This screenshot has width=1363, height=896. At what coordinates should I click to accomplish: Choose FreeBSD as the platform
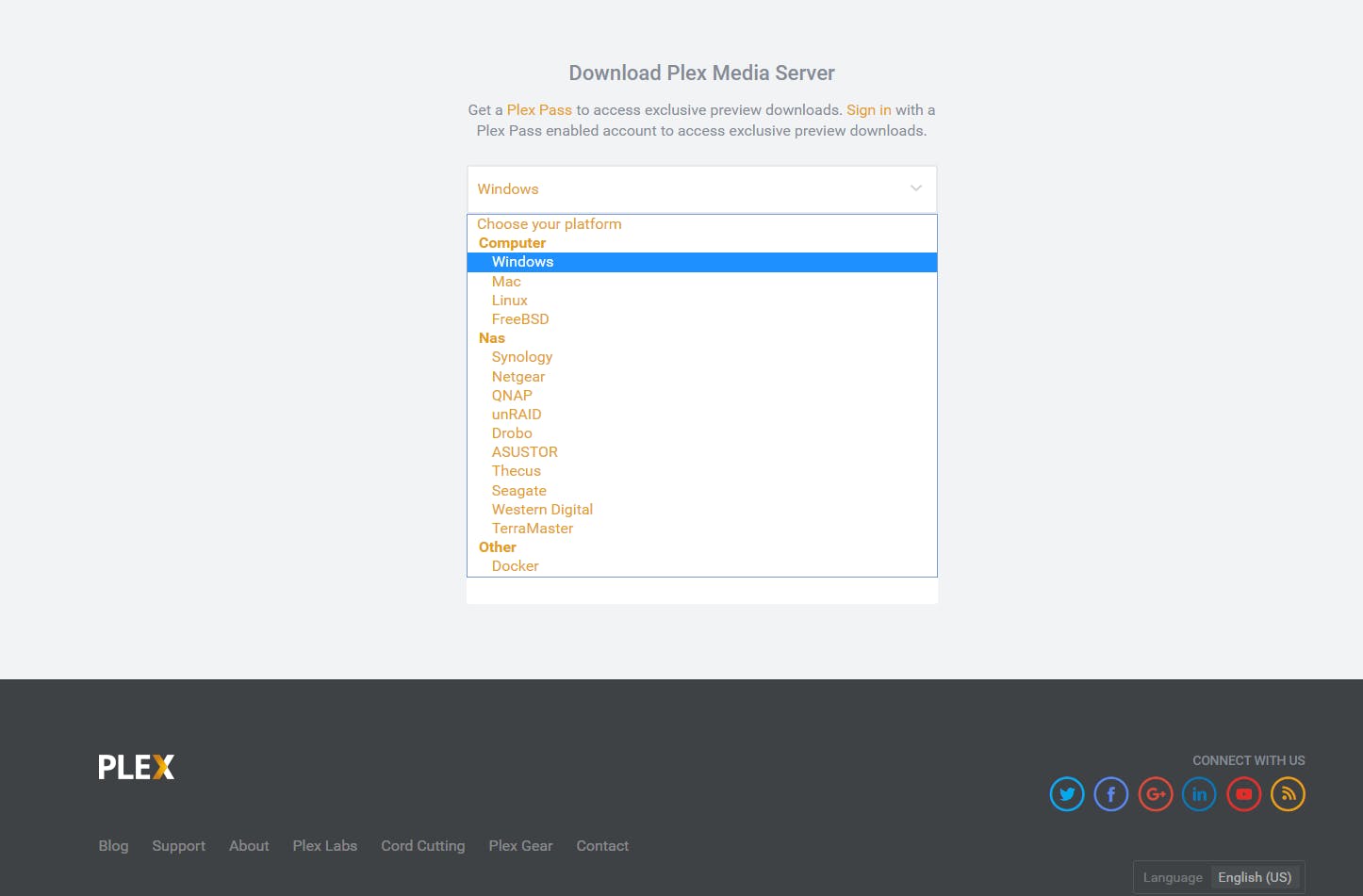pos(702,319)
